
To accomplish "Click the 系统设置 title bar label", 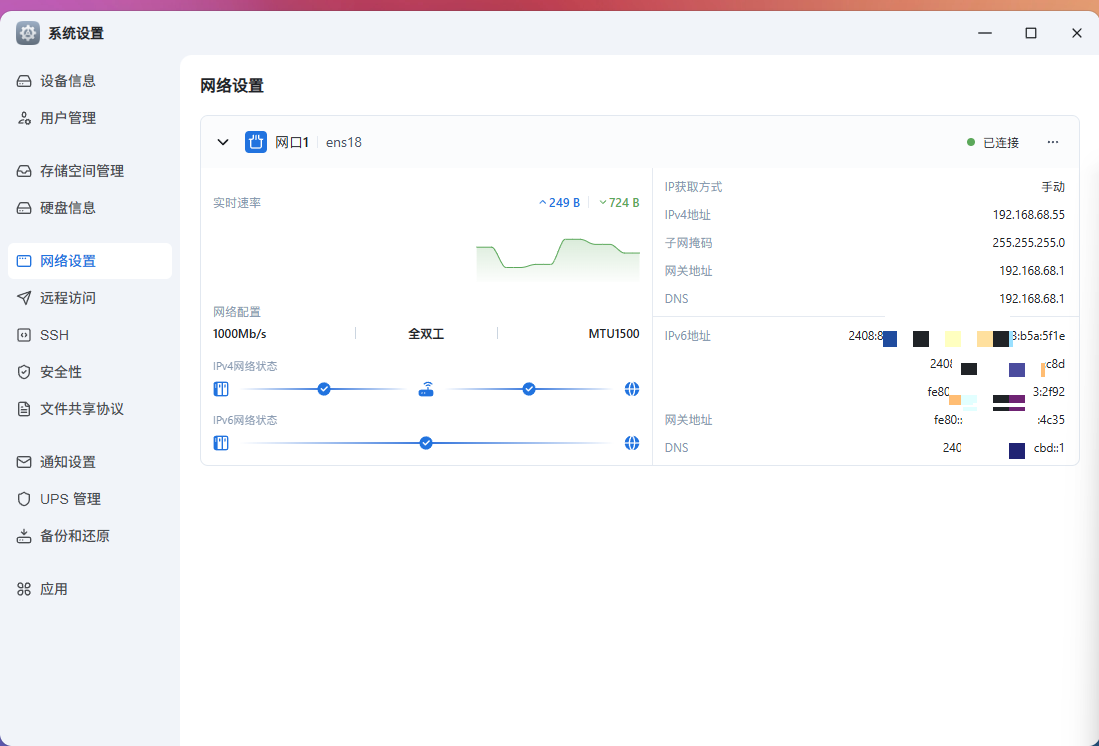I will (75, 32).
